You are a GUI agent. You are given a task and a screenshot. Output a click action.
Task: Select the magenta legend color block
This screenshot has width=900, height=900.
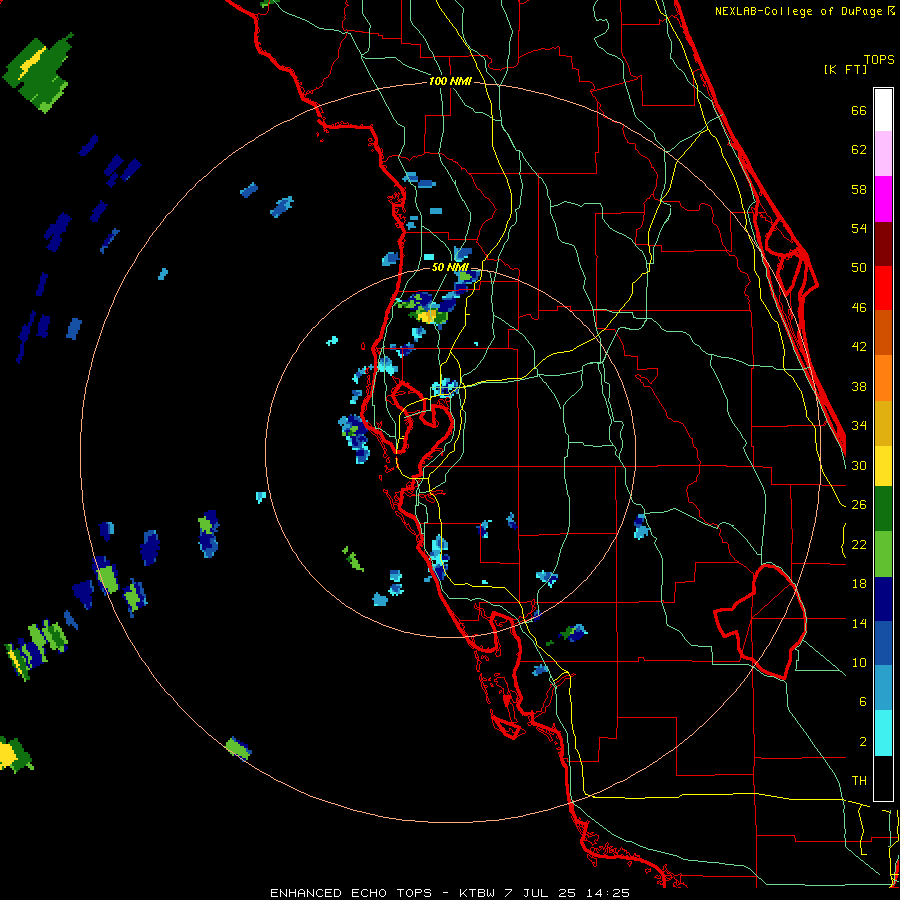[883, 199]
